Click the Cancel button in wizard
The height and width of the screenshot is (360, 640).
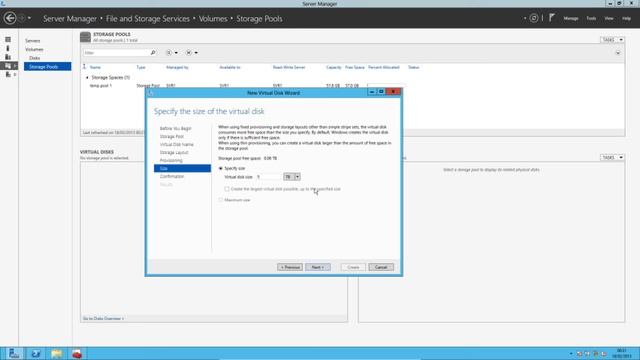(x=381, y=267)
